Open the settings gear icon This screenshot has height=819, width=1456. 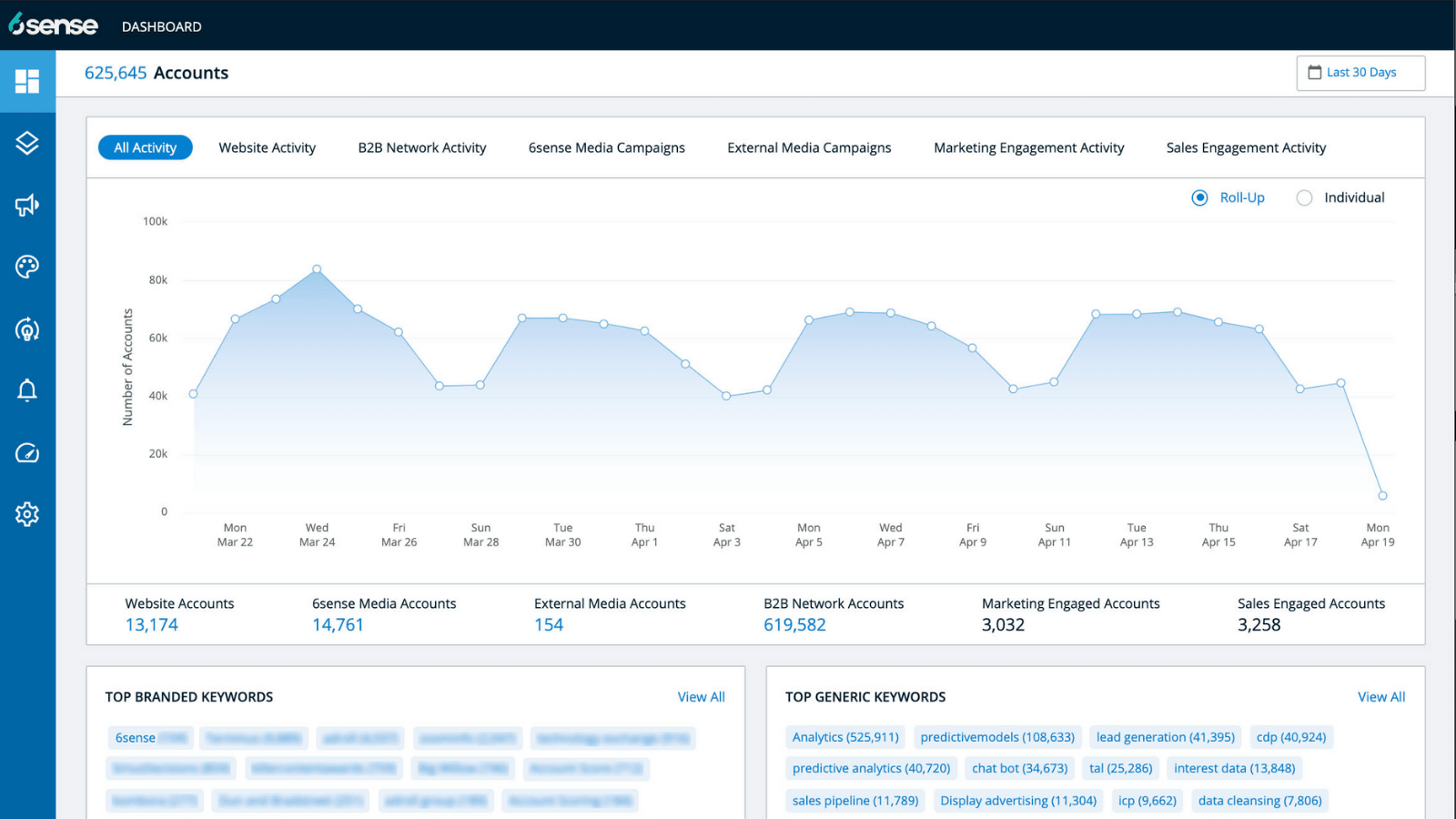[27, 514]
